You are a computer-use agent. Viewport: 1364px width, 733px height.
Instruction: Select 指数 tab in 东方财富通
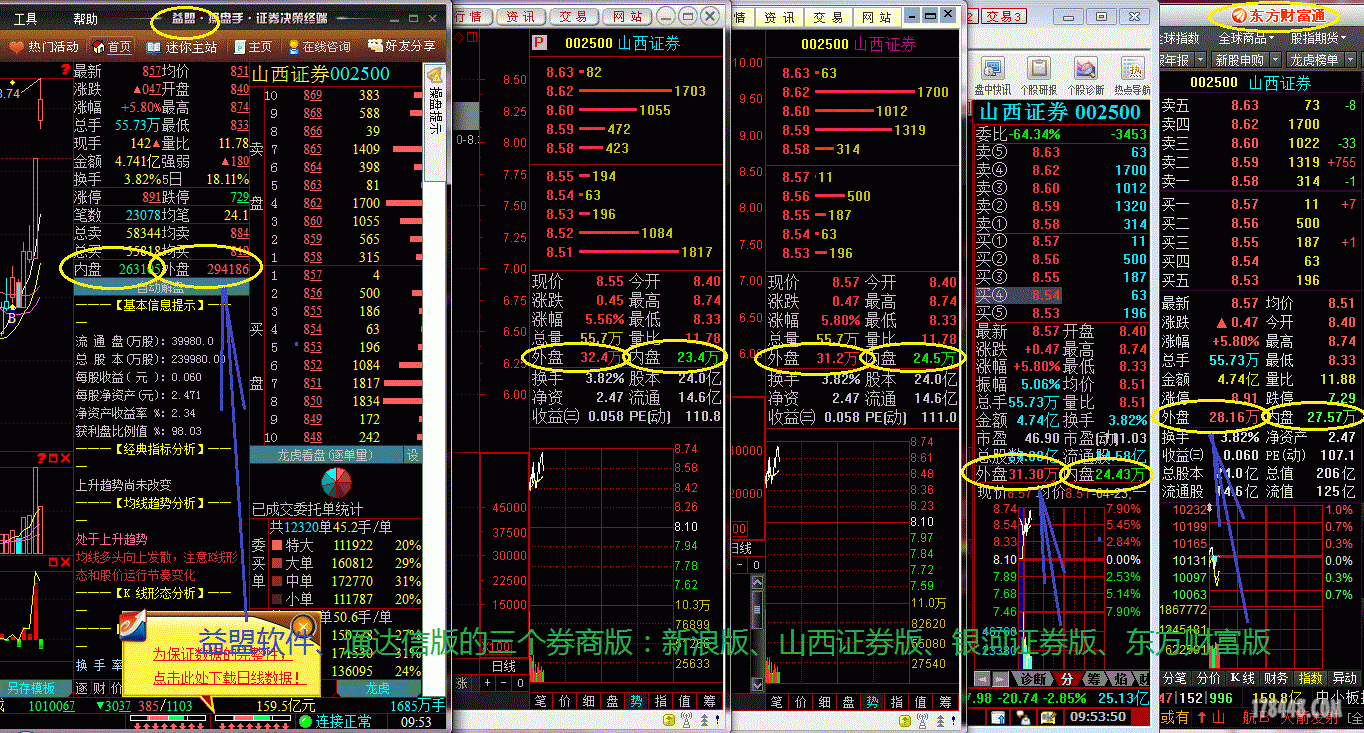click(1310, 678)
